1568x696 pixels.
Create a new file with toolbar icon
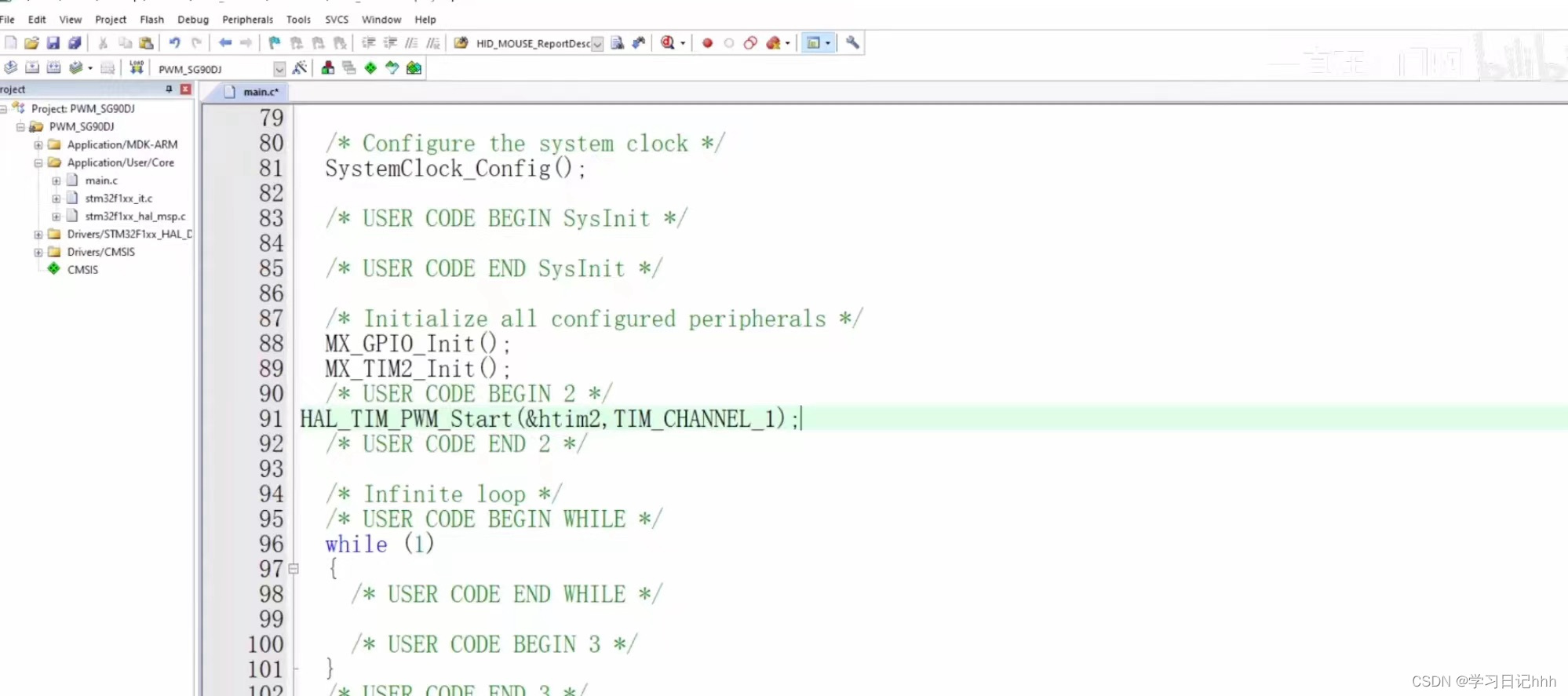(10, 43)
